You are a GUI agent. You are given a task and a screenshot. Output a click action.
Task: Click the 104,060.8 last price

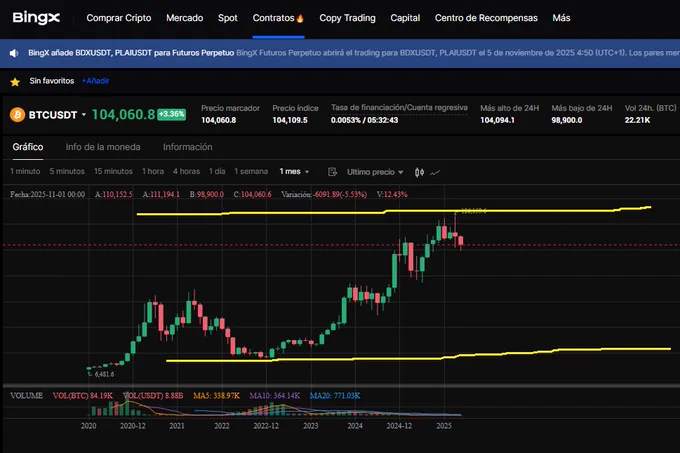124,114
